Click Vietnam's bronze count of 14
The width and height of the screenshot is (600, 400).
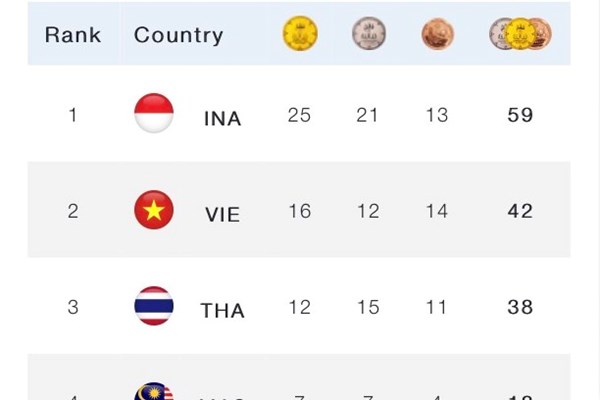pyautogui.click(x=436, y=211)
